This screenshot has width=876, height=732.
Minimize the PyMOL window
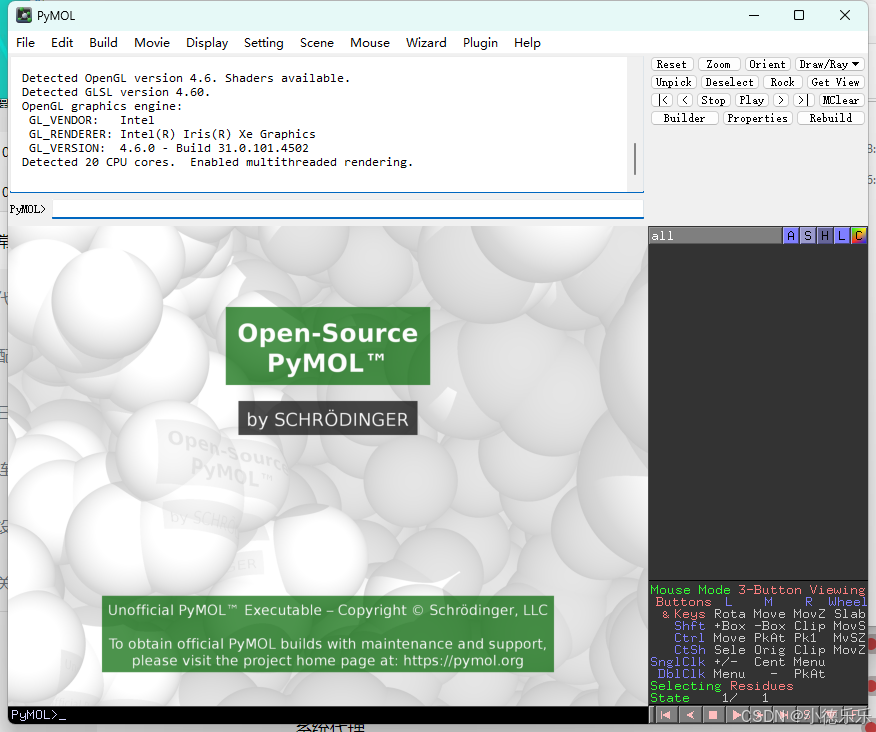tap(754, 15)
